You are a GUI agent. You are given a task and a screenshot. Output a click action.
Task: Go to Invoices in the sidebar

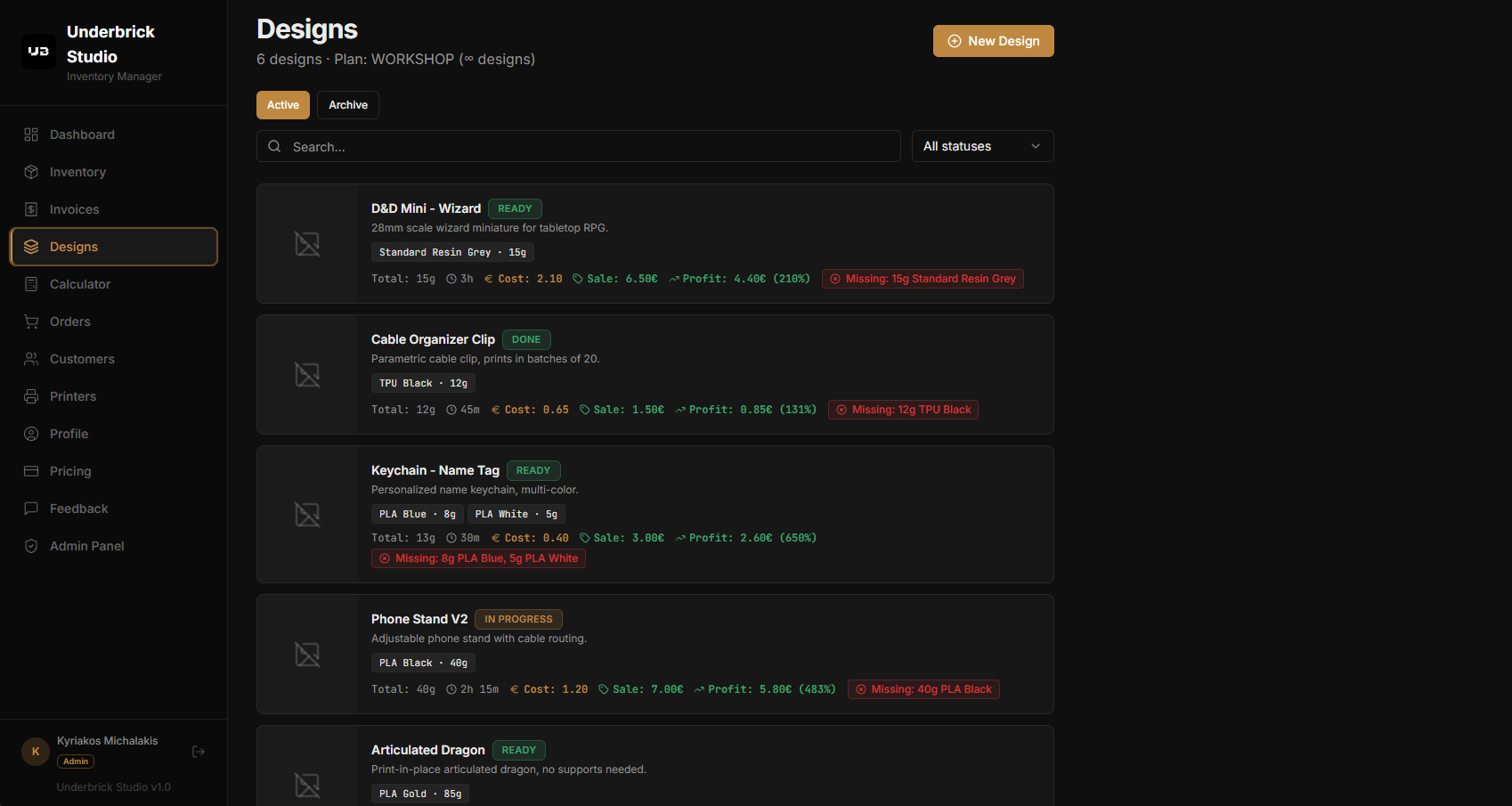pos(113,209)
